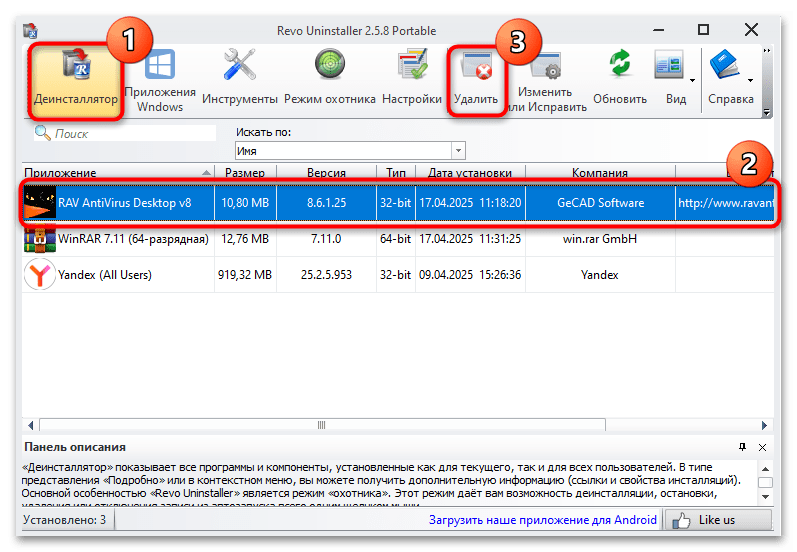
Task: Click version cell 25.2.5.953
Action: coord(326,274)
